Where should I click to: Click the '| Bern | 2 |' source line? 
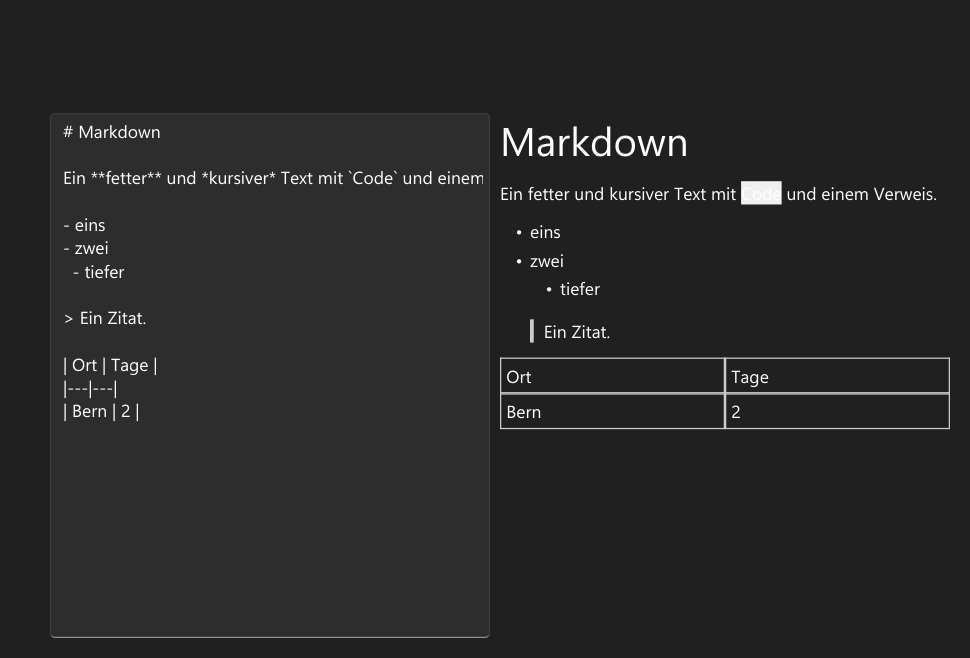click(x=101, y=412)
